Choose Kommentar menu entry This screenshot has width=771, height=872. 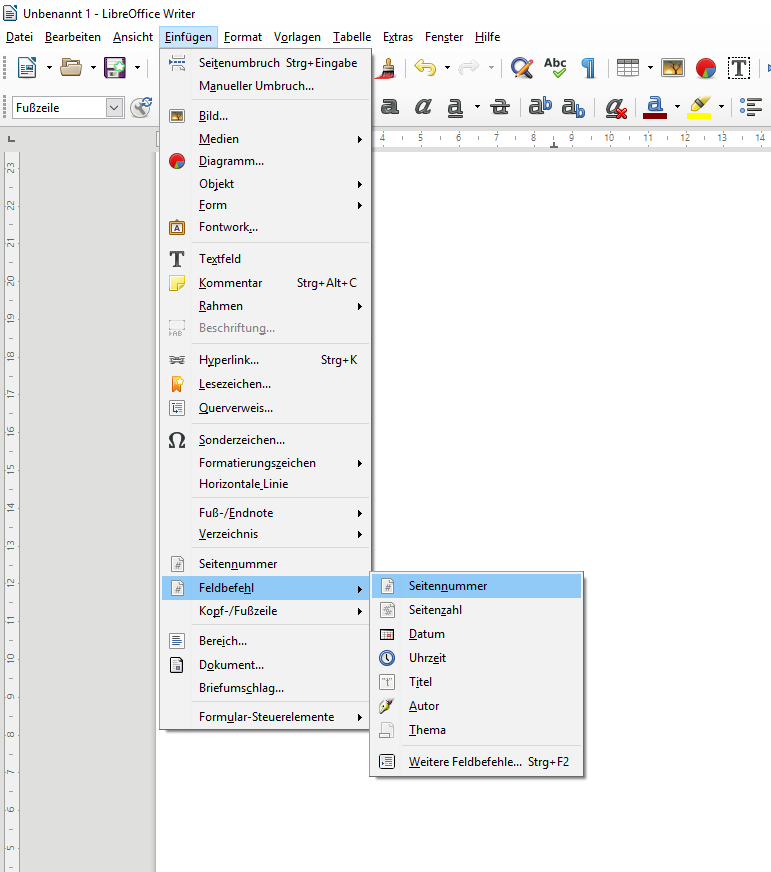point(265,283)
